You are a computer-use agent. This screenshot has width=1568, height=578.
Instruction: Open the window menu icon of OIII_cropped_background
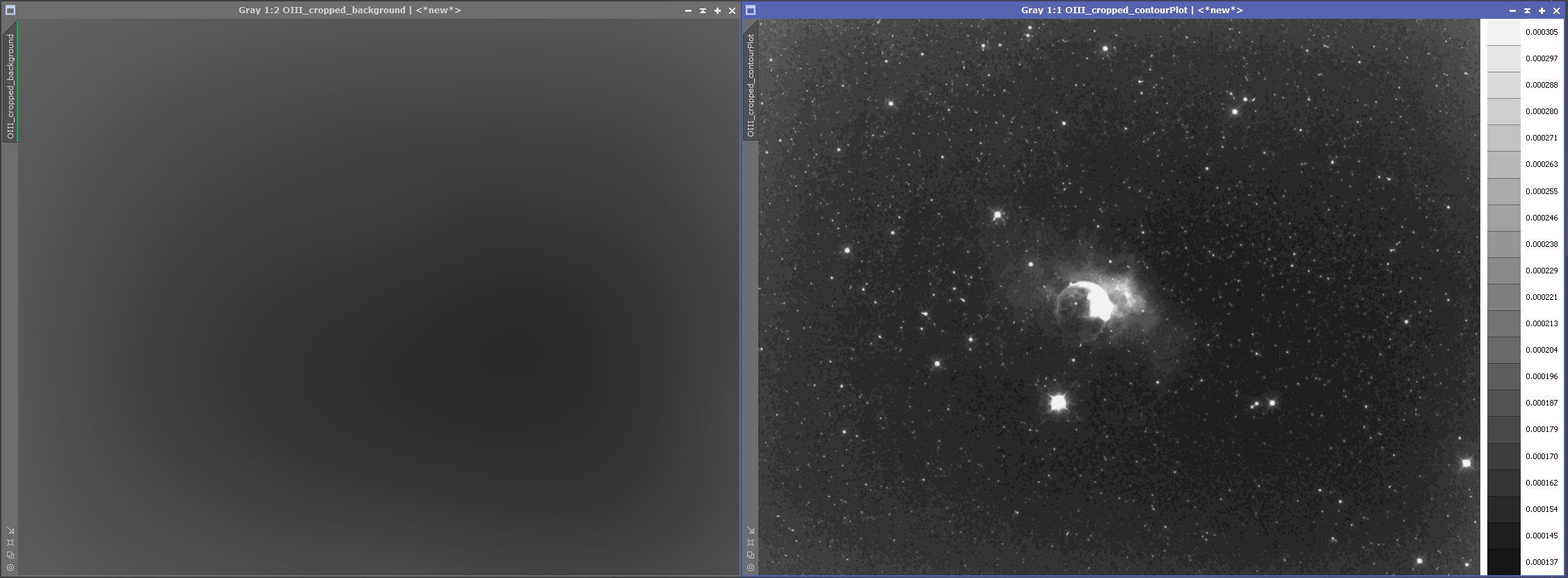(10, 10)
